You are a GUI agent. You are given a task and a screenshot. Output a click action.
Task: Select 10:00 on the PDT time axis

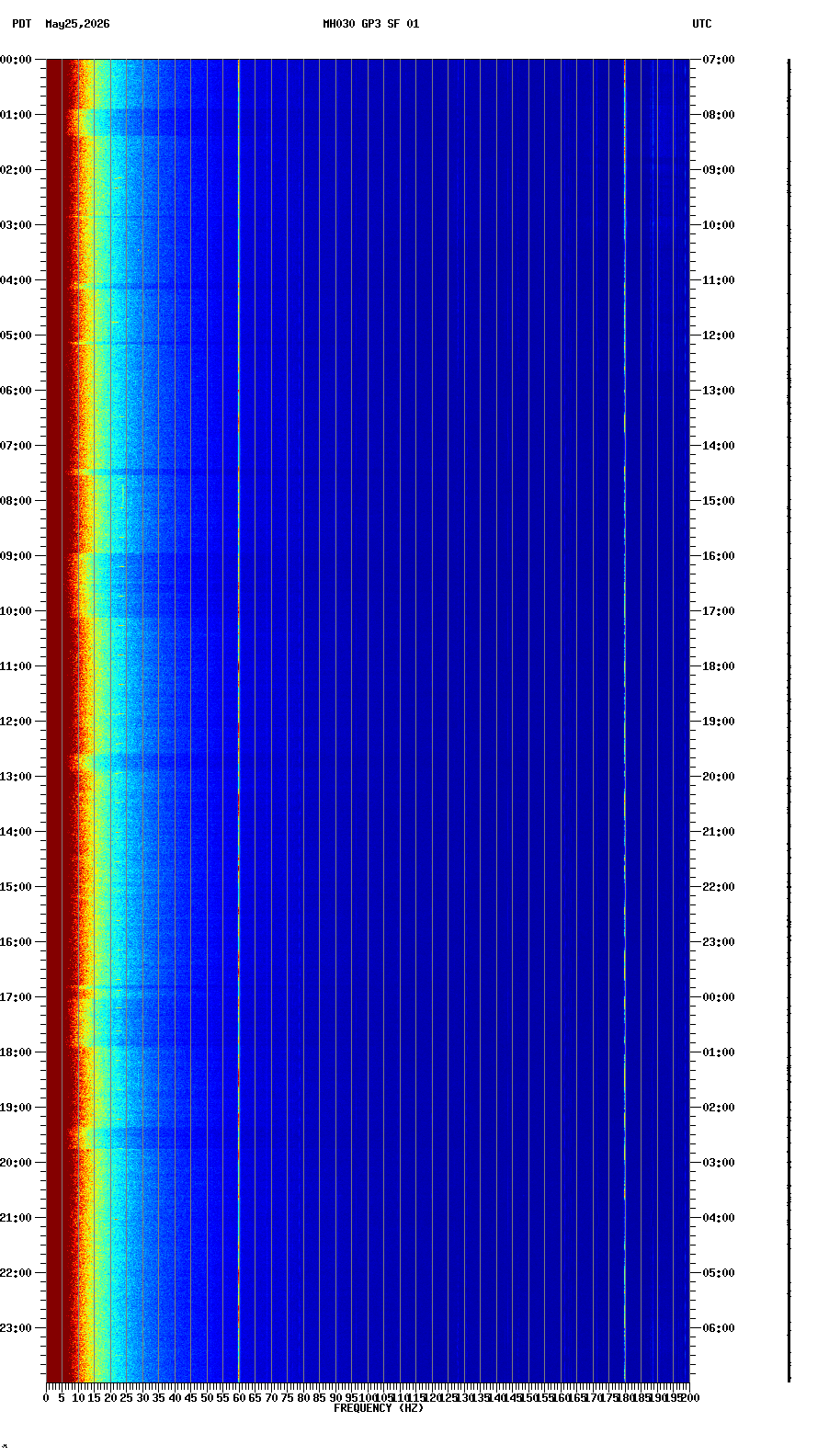(x=16, y=611)
